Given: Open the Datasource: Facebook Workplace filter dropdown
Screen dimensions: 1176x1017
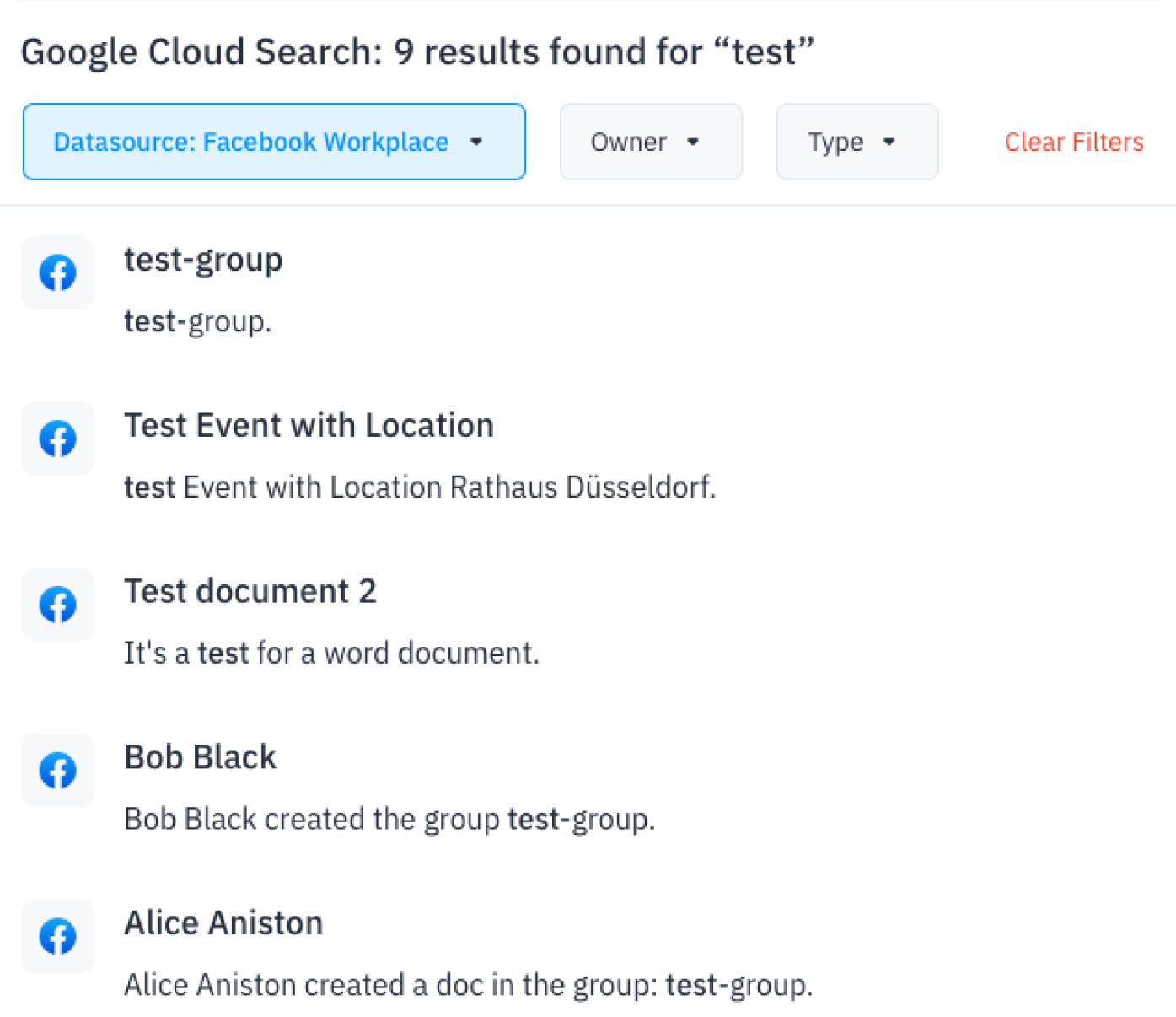Looking at the screenshot, I should pos(274,142).
